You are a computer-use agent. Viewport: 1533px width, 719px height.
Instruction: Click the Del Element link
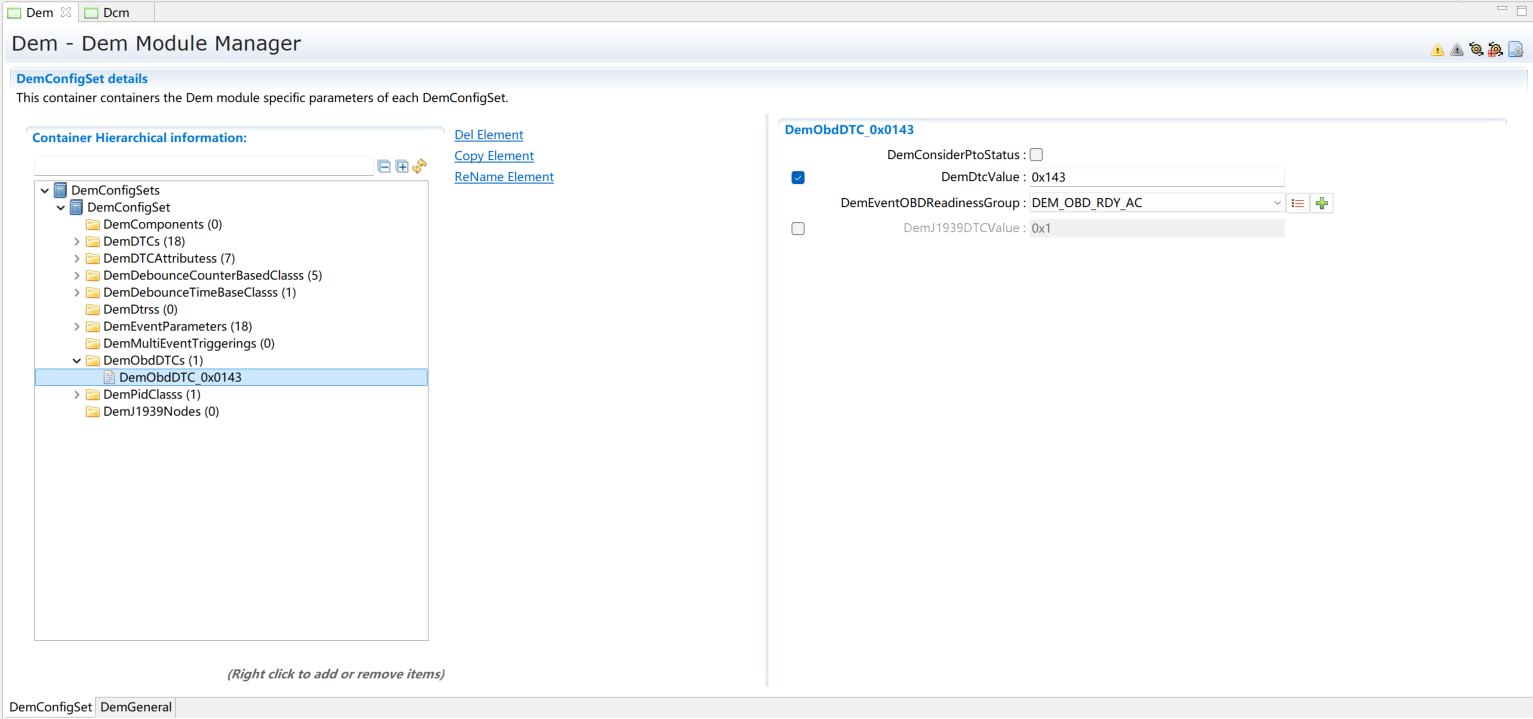[x=488, y=135]
